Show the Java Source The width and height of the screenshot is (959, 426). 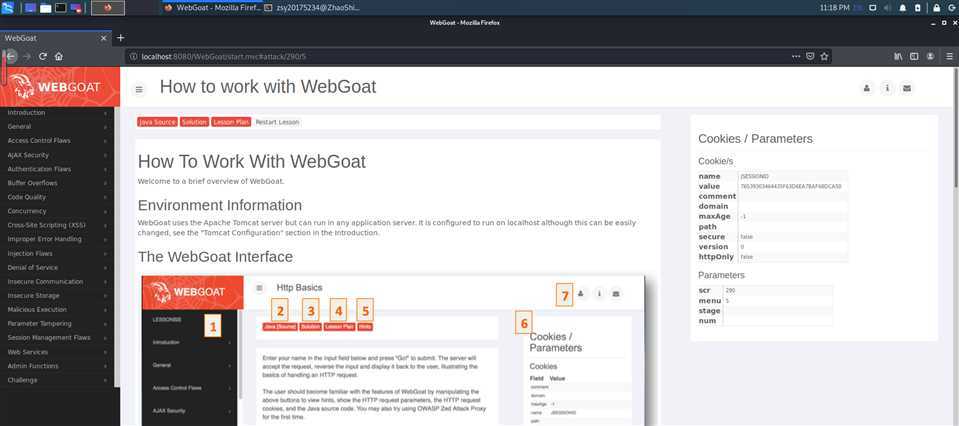pyautogui.click(x=157, y=122)
